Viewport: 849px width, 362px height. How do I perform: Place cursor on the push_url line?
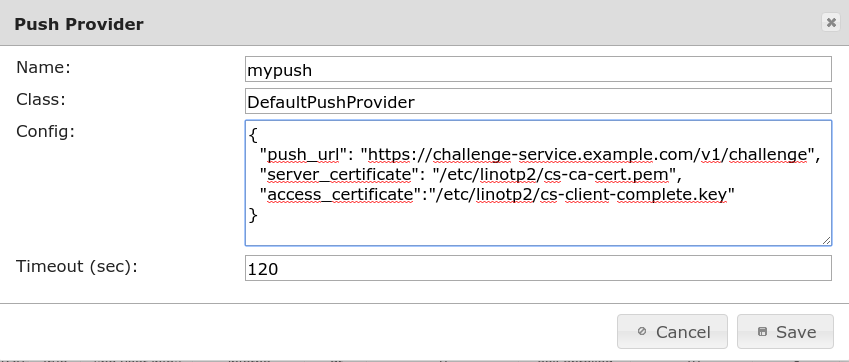point(540,155)
